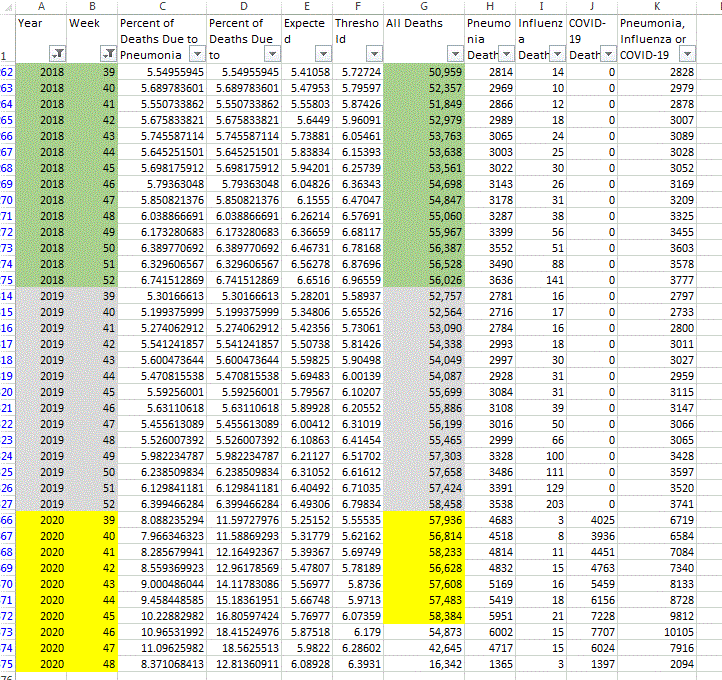Viewport: 722px width, 680px height.
Task: Expand the Influenza Deaths filter arrow
Action: [557, 54]
